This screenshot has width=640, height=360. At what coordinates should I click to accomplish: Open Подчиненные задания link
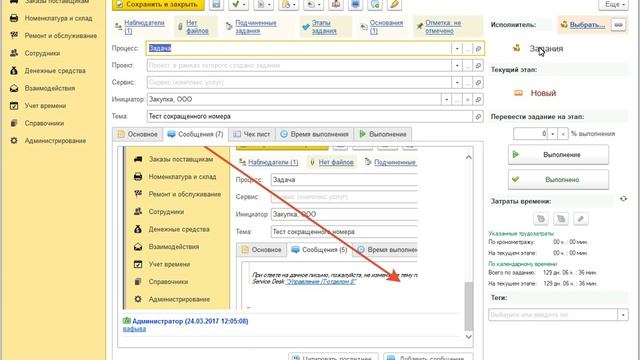[256, 27]
